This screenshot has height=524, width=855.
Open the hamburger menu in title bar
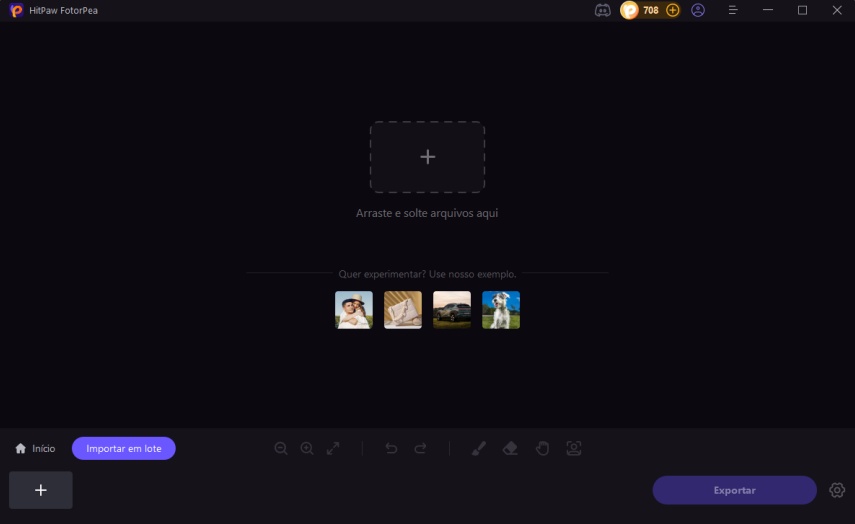click(x=733, y=10)
